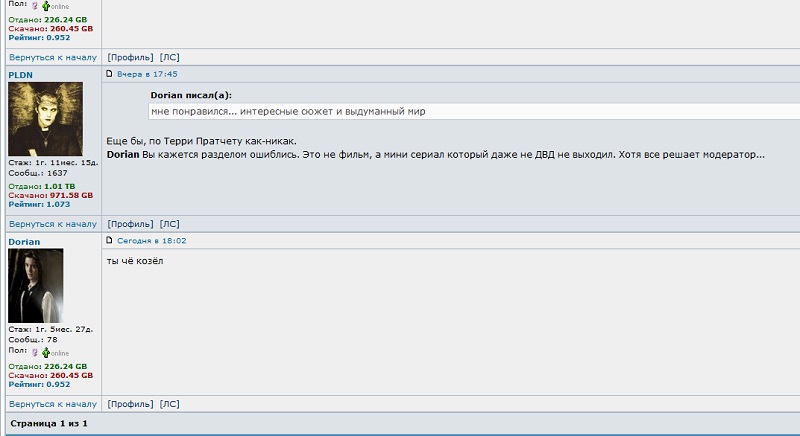Click the gender icon at the very top
The height and width of the screenshot is (436, 800).
(x=34, y=6)
